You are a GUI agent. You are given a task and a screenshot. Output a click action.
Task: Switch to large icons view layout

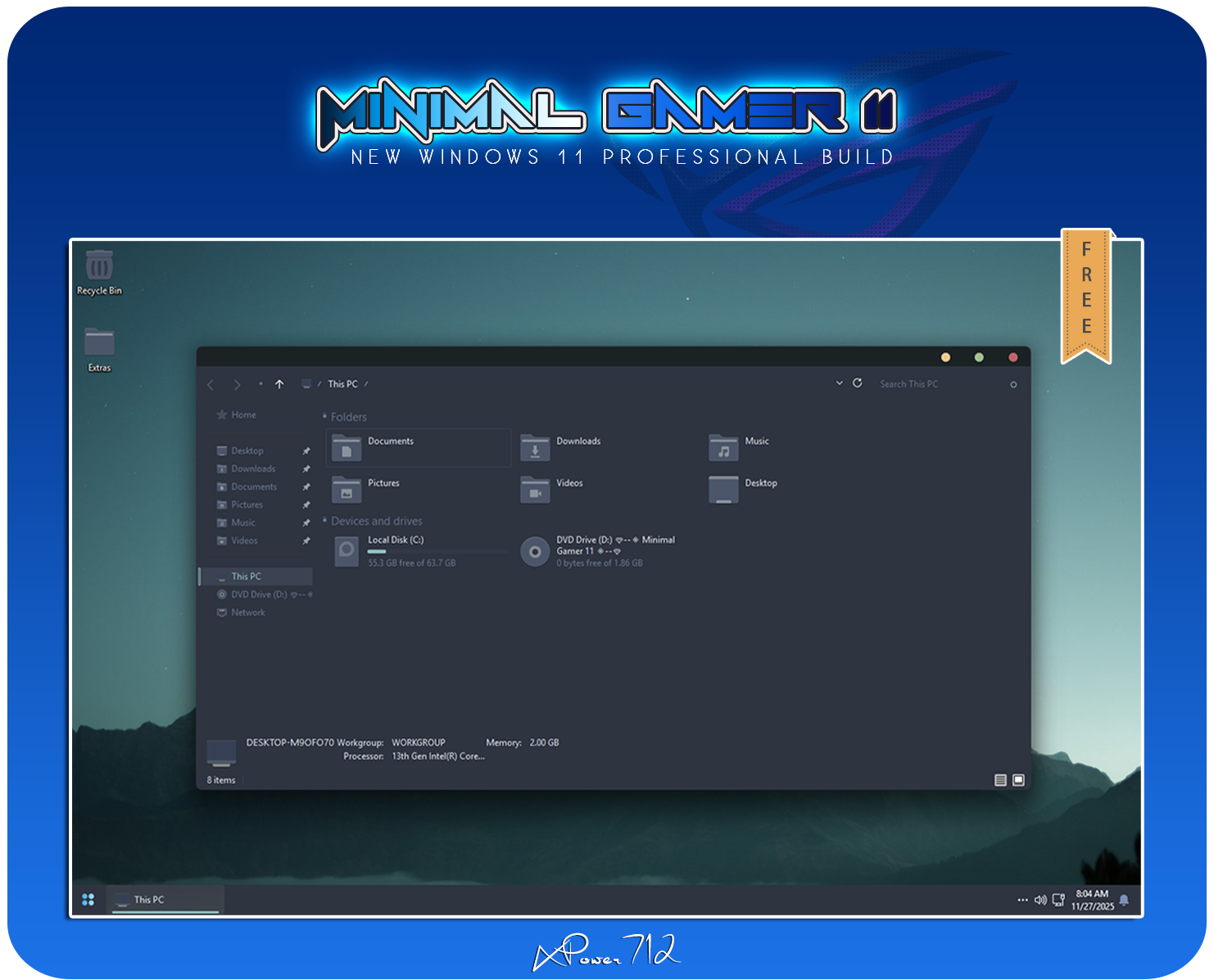tap(1018, 780)
